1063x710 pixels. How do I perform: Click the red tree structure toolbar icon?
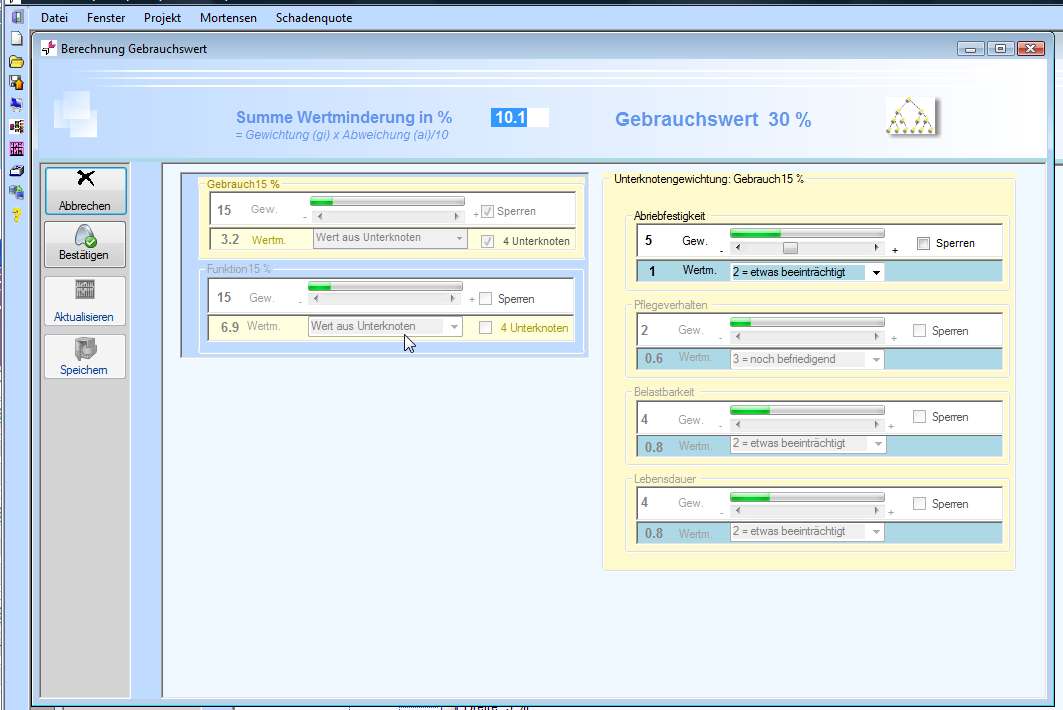click(x=16, y=127)
